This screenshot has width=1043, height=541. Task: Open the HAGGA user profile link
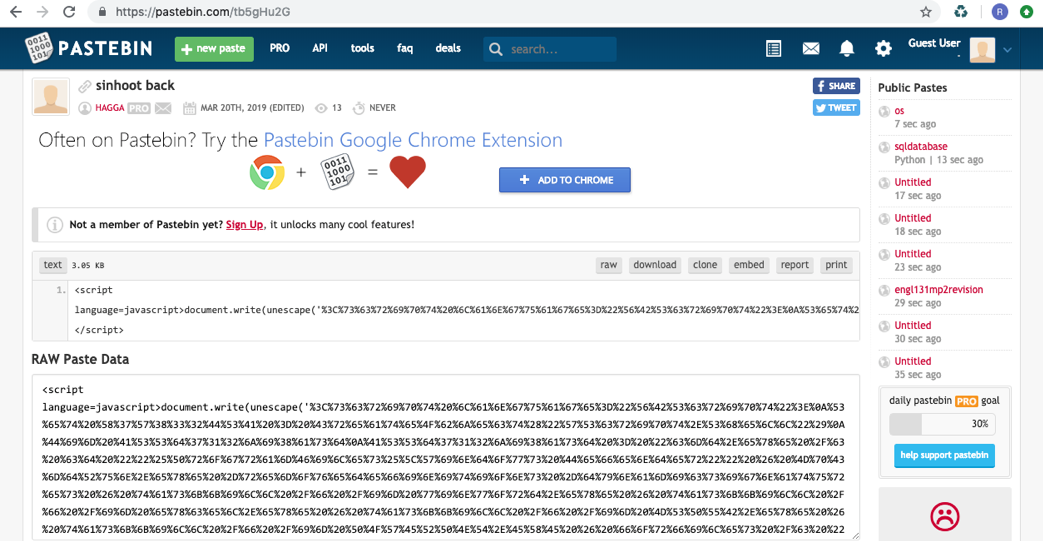[x=110, y=108]
